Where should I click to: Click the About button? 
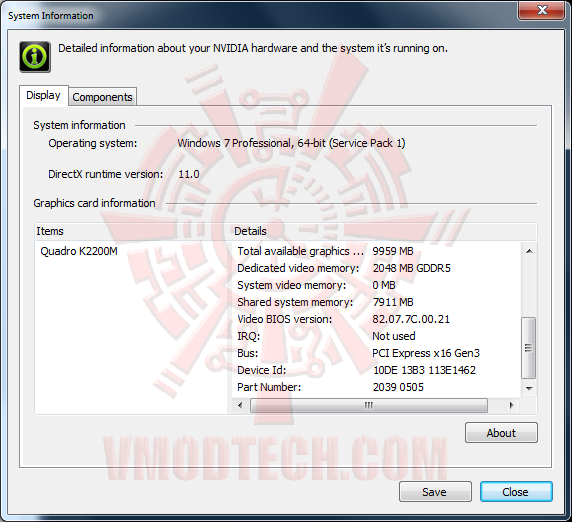pyautogui.click(x=501, y=433)
